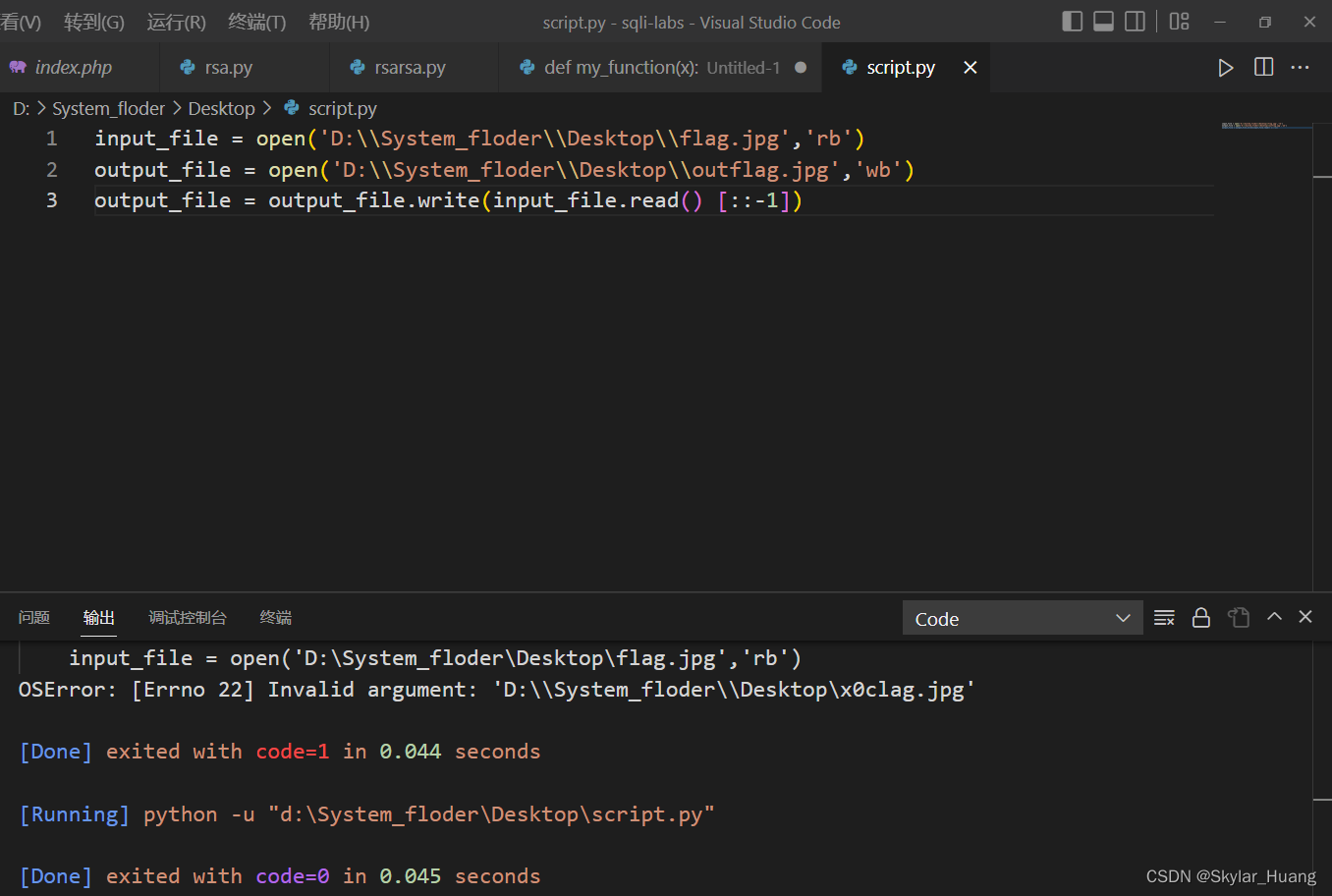1332x896 pixels.
Task: Open output log in editor icon
Action: [x=1239, y=618]
